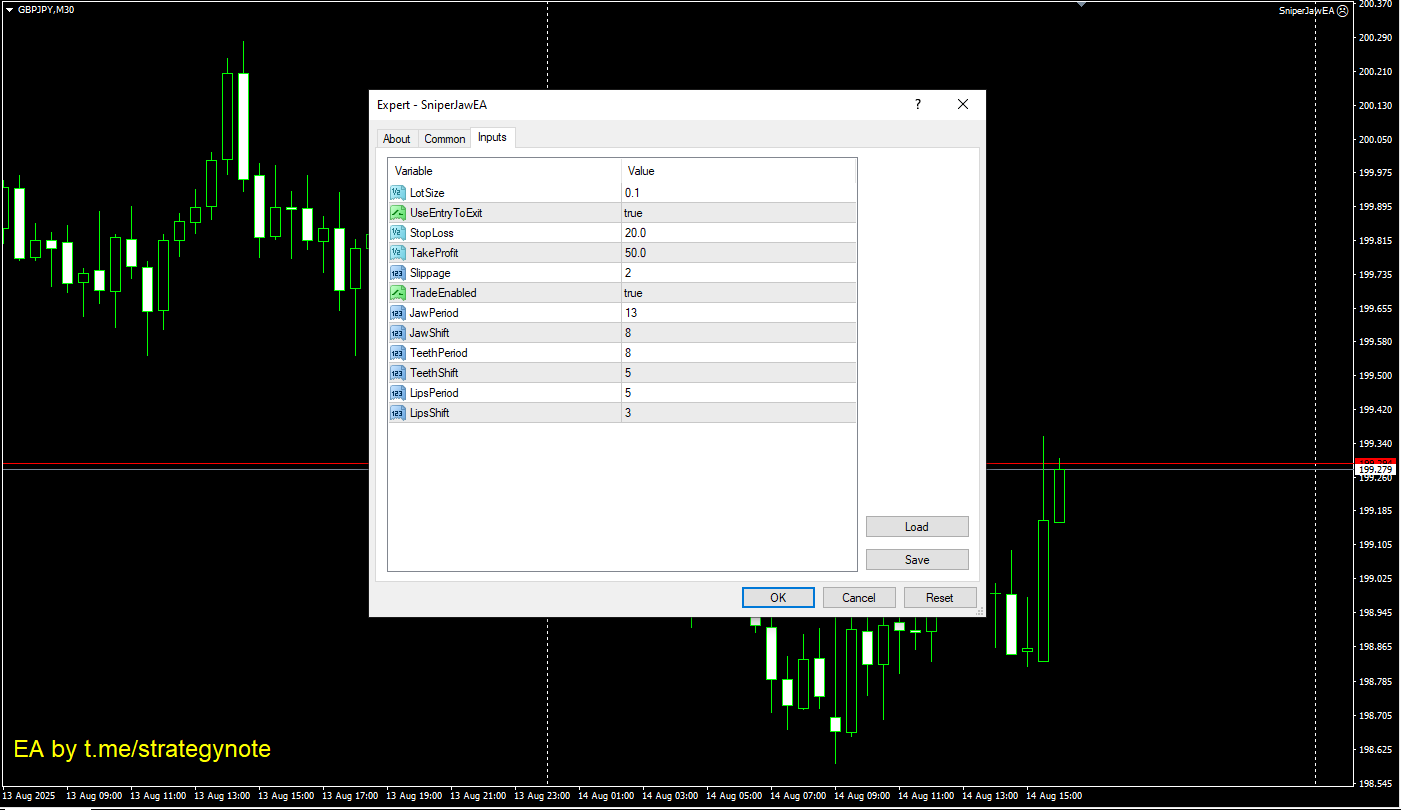Image resolution: width=1405 pixels, height=810 pixels.
Task: Click the UseEntryToExit boolean icon
Action: click(x=397, y=213)
